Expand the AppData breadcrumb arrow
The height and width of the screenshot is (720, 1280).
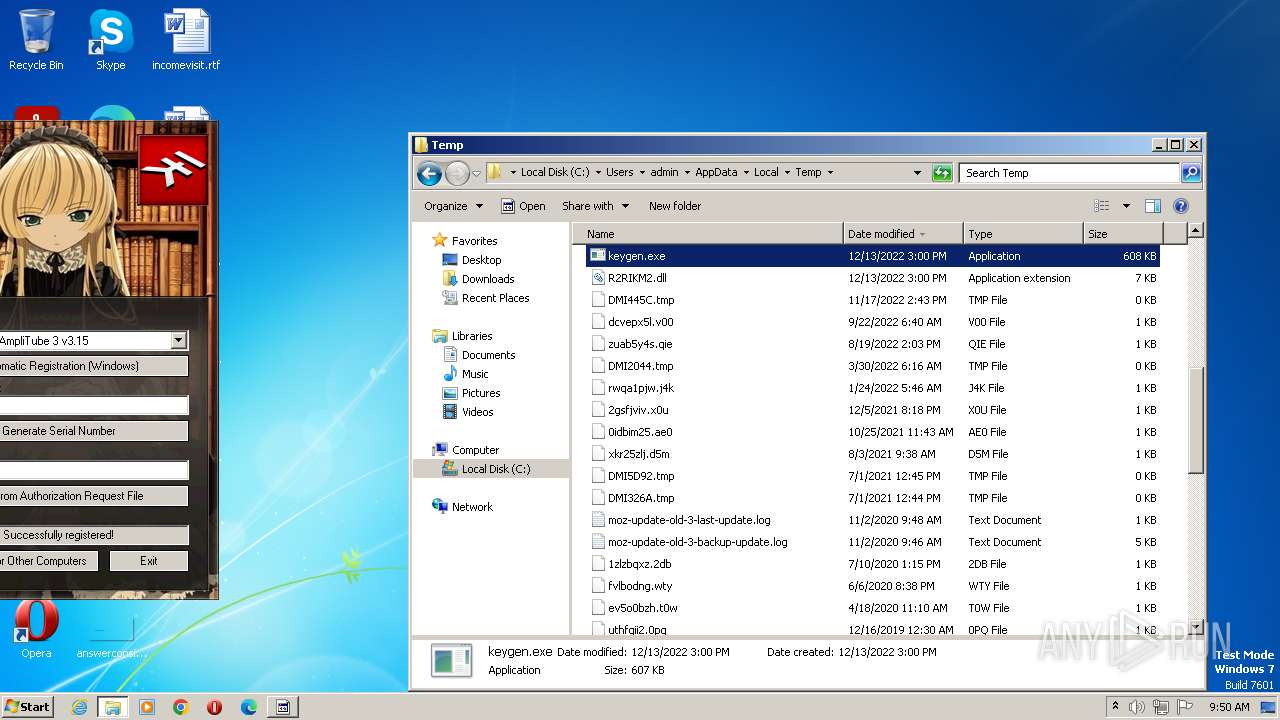click(744, 173)
